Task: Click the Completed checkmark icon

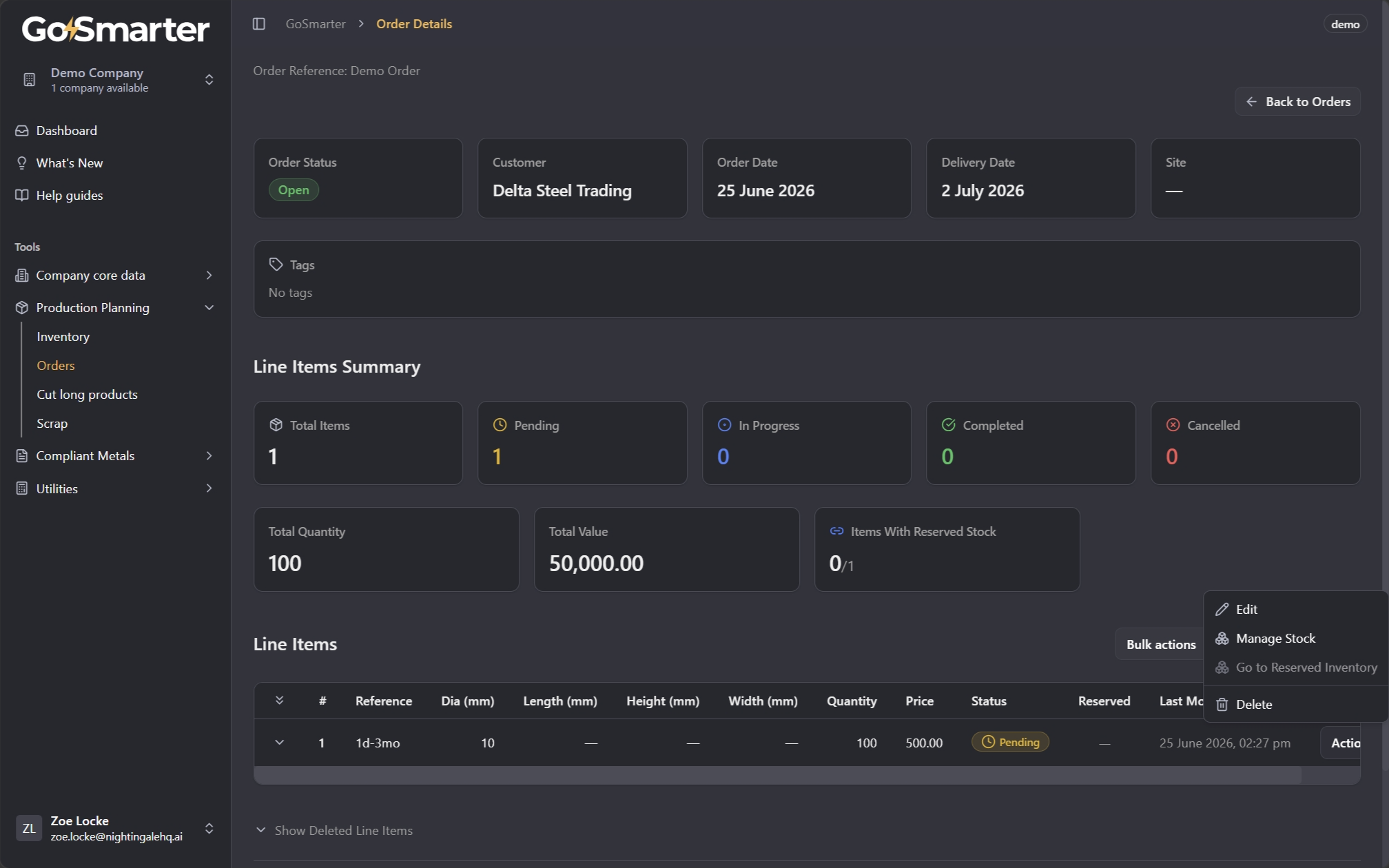Action: coord(949,425)
